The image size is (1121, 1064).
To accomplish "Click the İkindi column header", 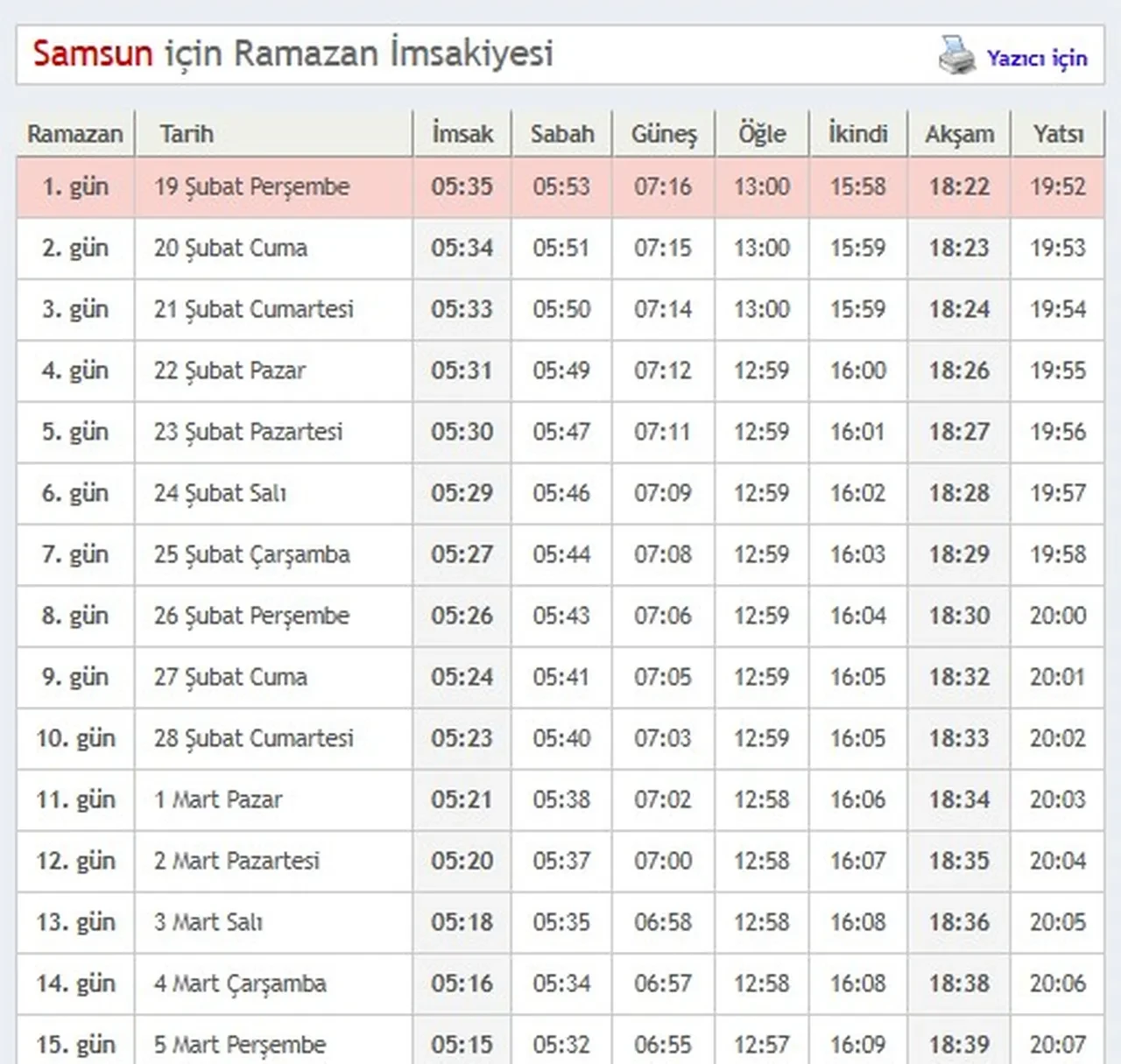I will click(857, 133).
